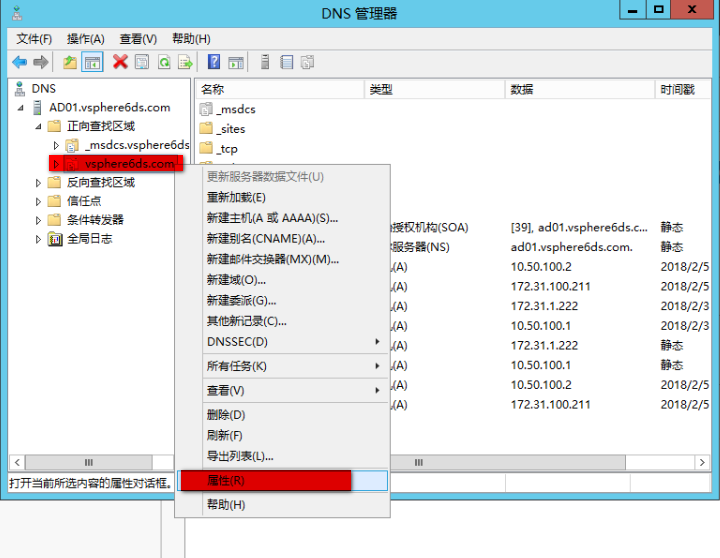Open the 查看(V) menu bar item
The image size is (720, 558).
click(x=138, y=39)
